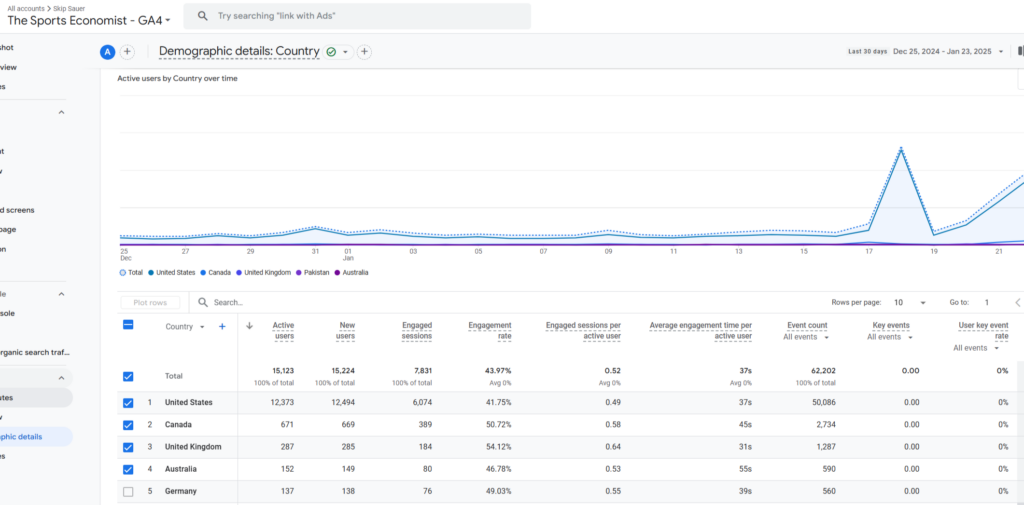Click the Plot rows button
The height and width of the screenshot is (505, 1024).
(x=150, y=302)
